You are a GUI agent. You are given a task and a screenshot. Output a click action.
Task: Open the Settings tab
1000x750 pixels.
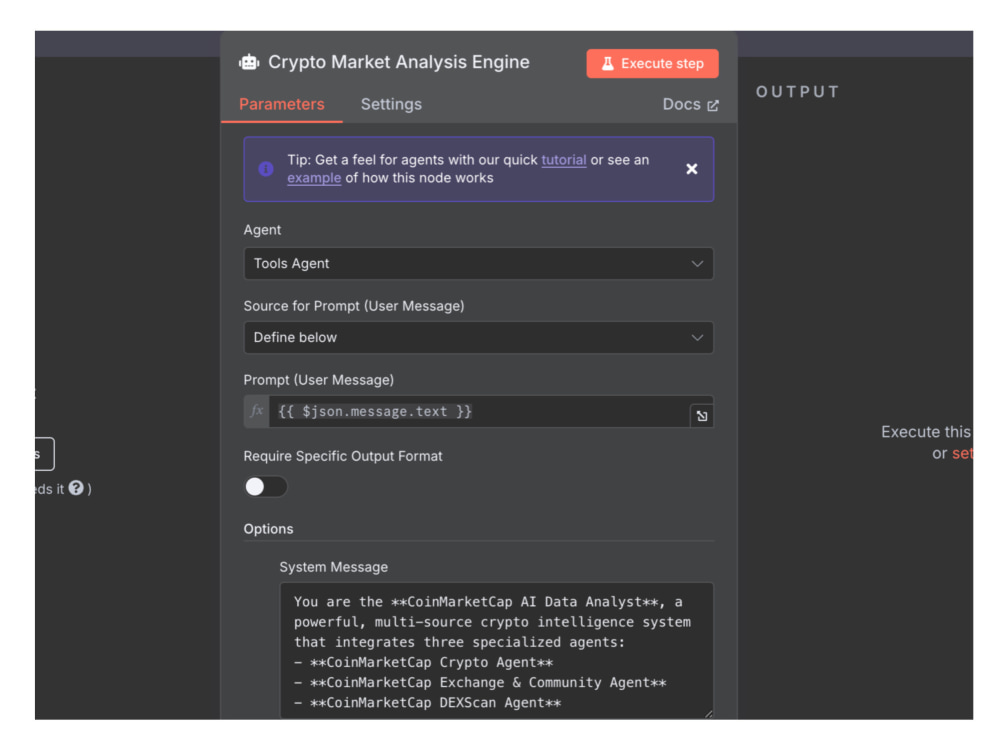391,104
